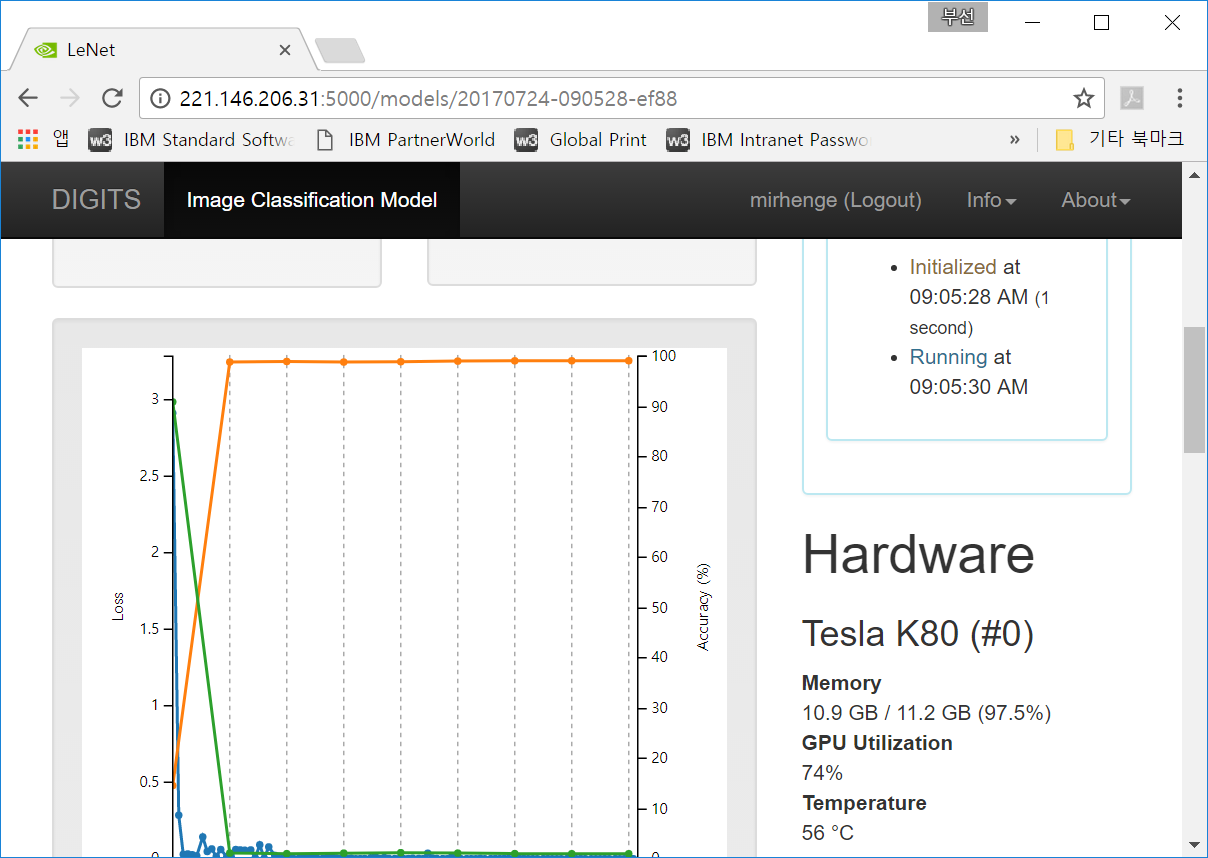The width and height of the screenshot is (1208, 858).
Task: Open Chrome's three-dot menu
Action: pyautogui.click(x=1180, y=98)
